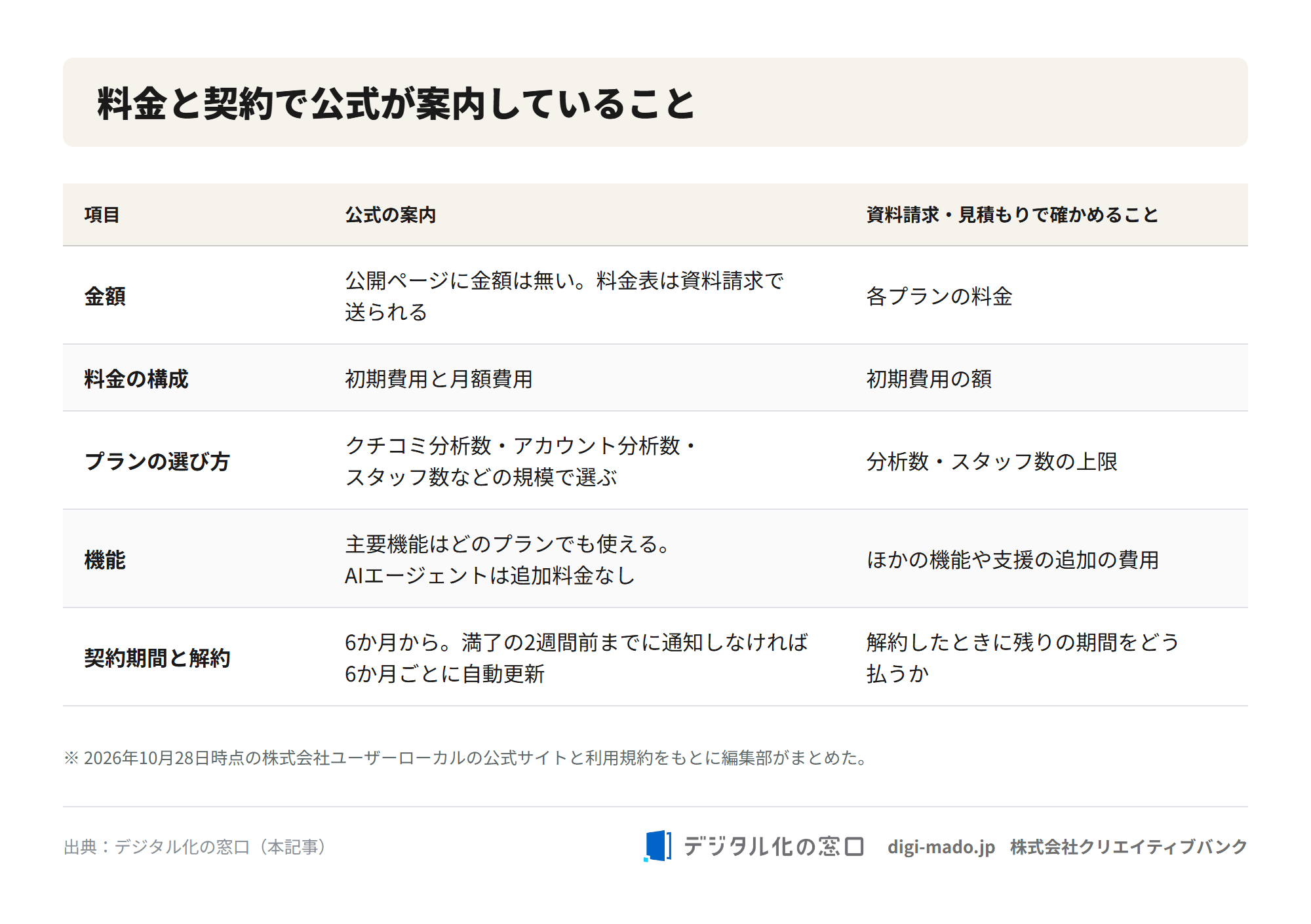Click the 機能 row label
The image size is (1311, 924).
105,560
